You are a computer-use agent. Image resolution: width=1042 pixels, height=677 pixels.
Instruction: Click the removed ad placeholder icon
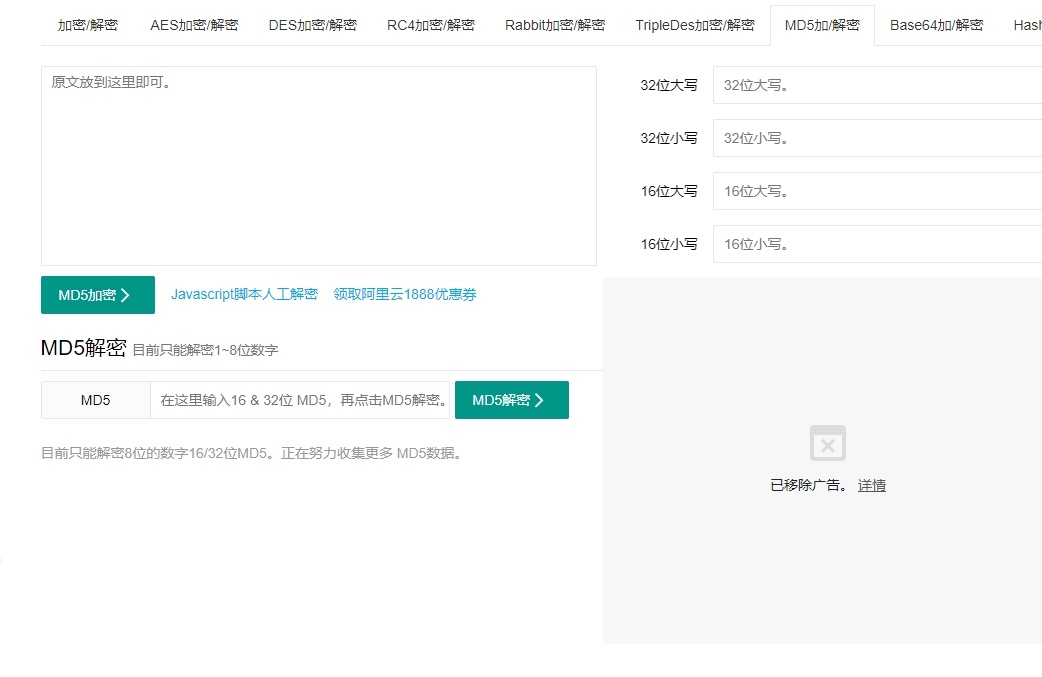click(x=827, y=443)
